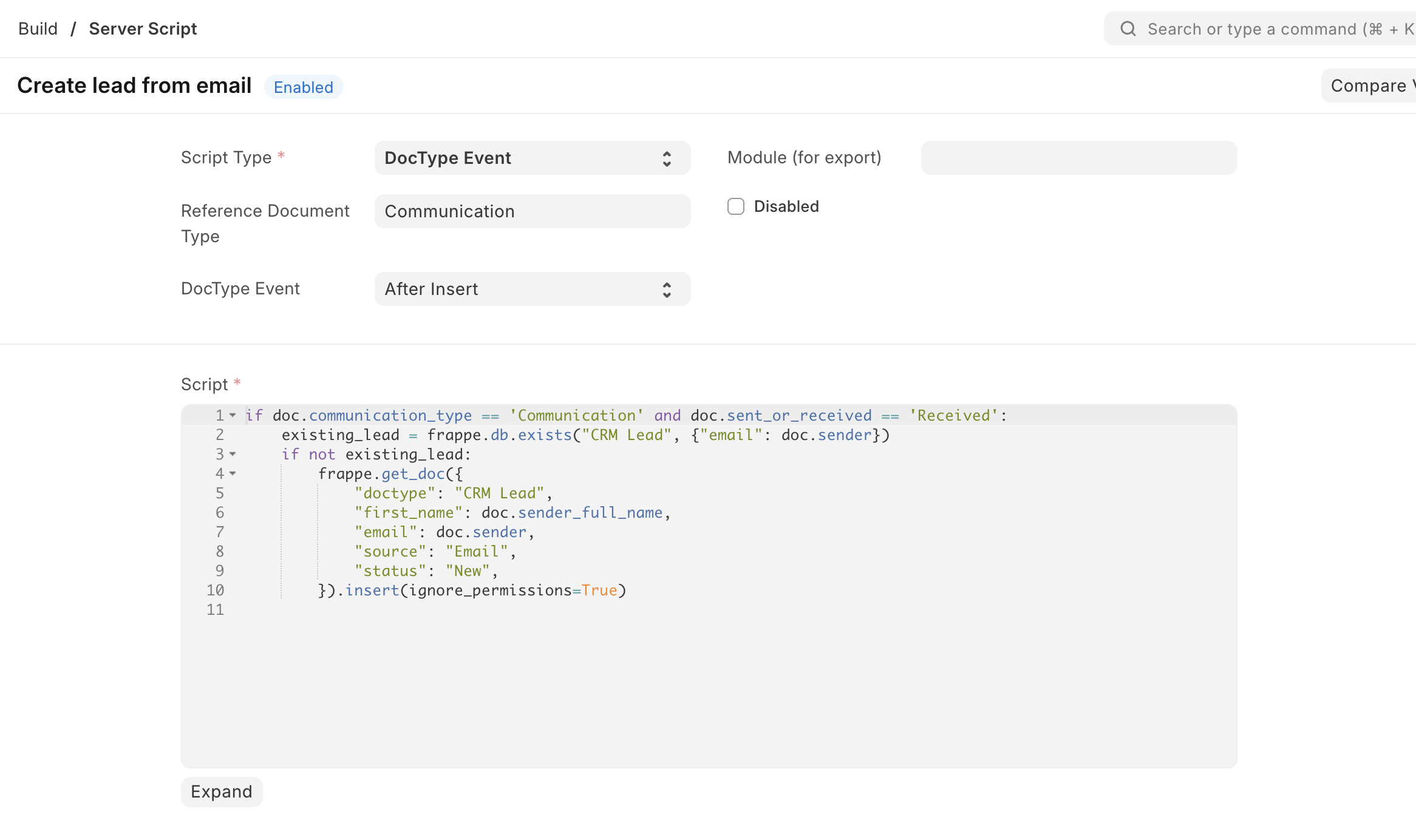Click line number 10 in gutter
This screenshot has width=1416, height=840.
215,591
